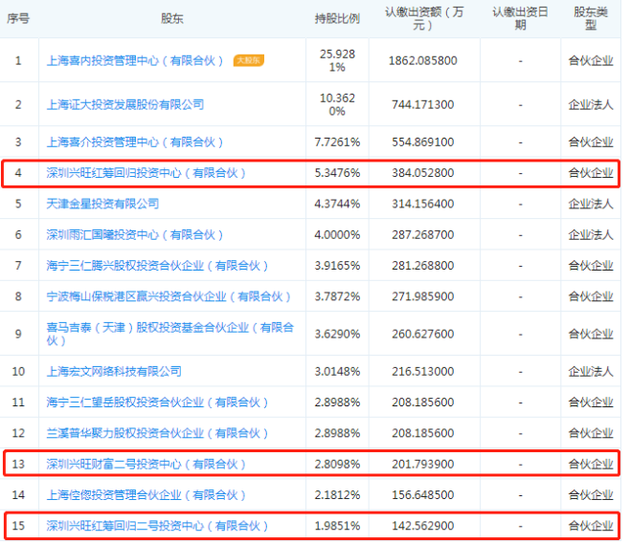Select the 4.0000% shareholding value

click(337, 235)
